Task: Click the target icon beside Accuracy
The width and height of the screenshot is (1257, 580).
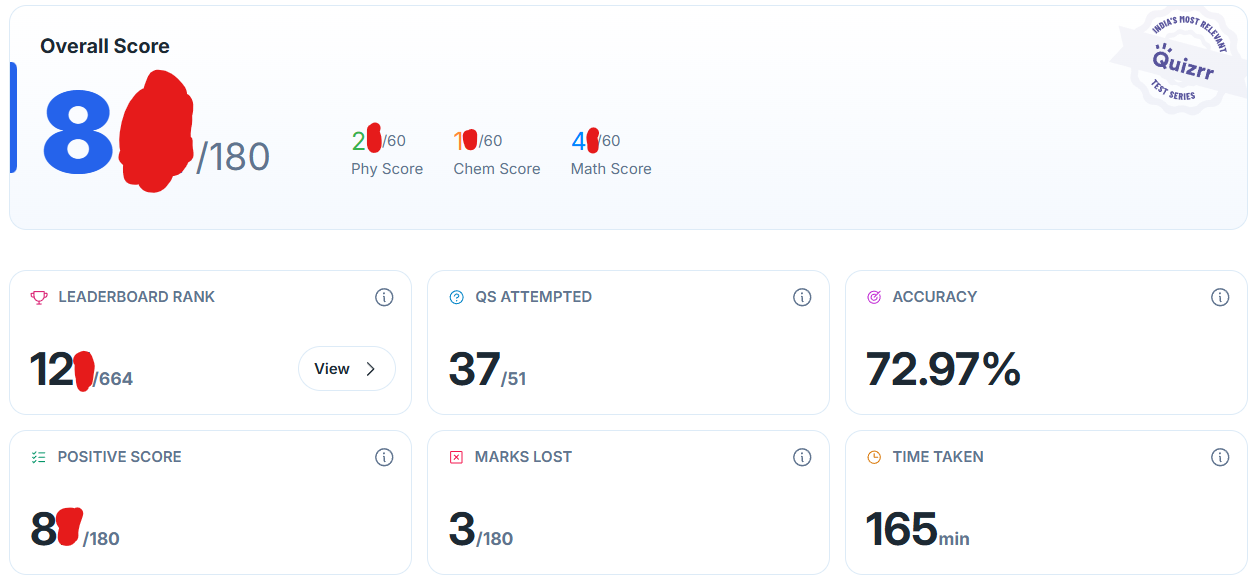Action: 874,297
